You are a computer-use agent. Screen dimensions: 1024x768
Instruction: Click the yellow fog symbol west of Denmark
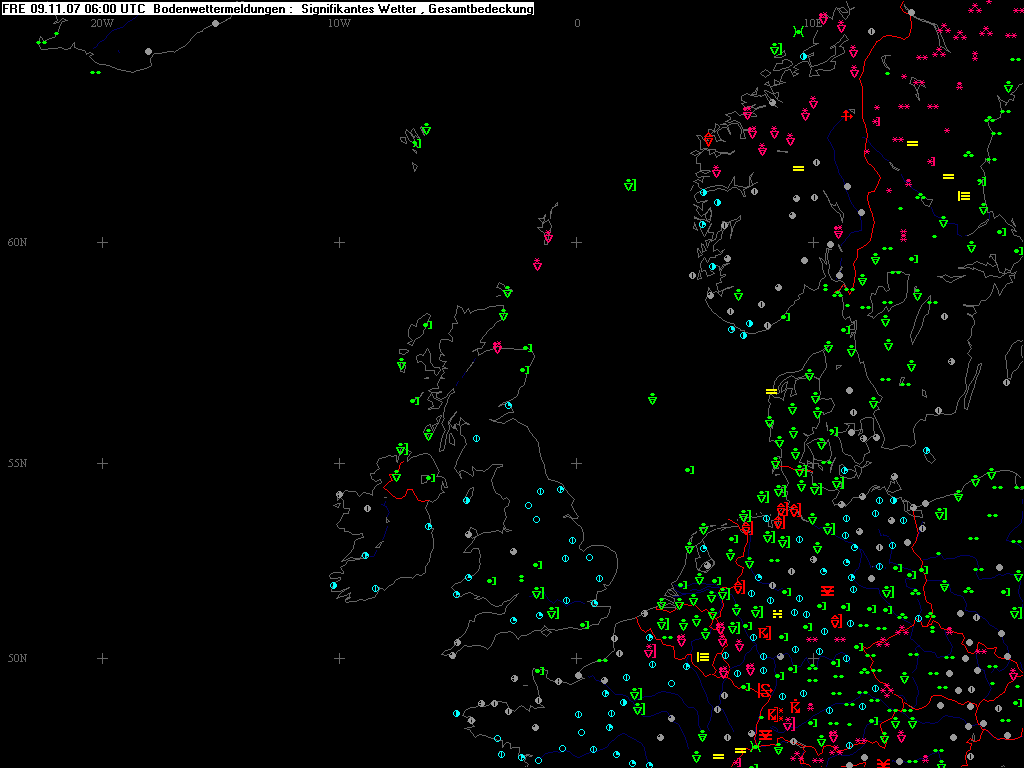pos(771,390)
